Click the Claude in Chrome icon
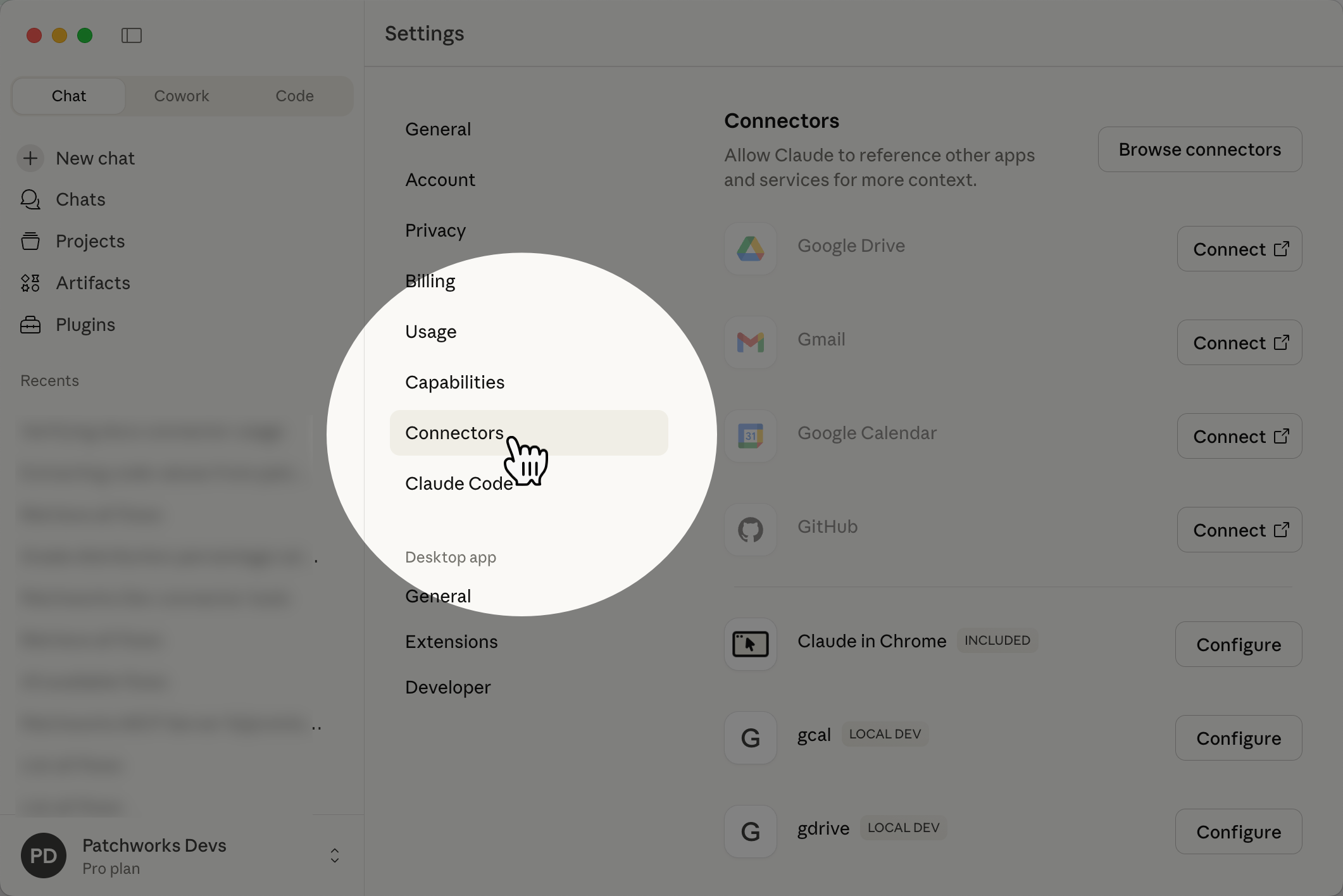Viewport: 1343px width, 896px height. [x=750, y=644]
